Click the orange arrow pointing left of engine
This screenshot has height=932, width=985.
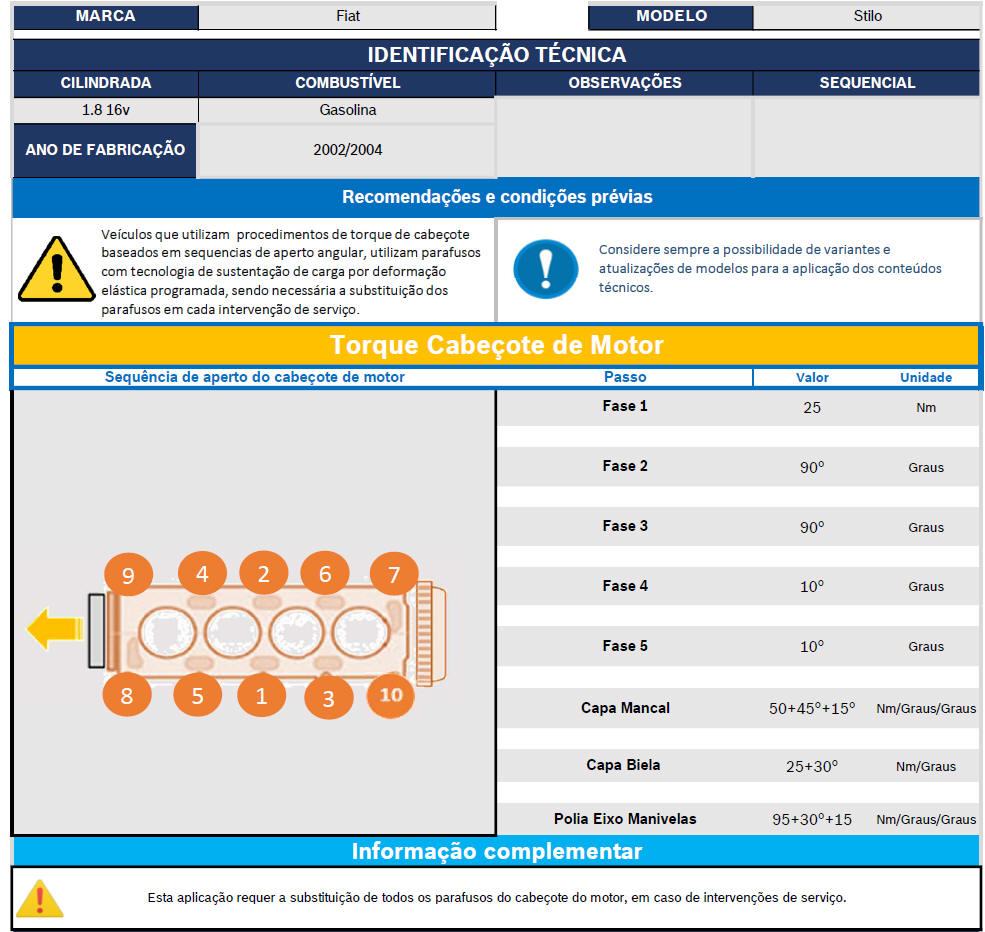click(54, 629)
